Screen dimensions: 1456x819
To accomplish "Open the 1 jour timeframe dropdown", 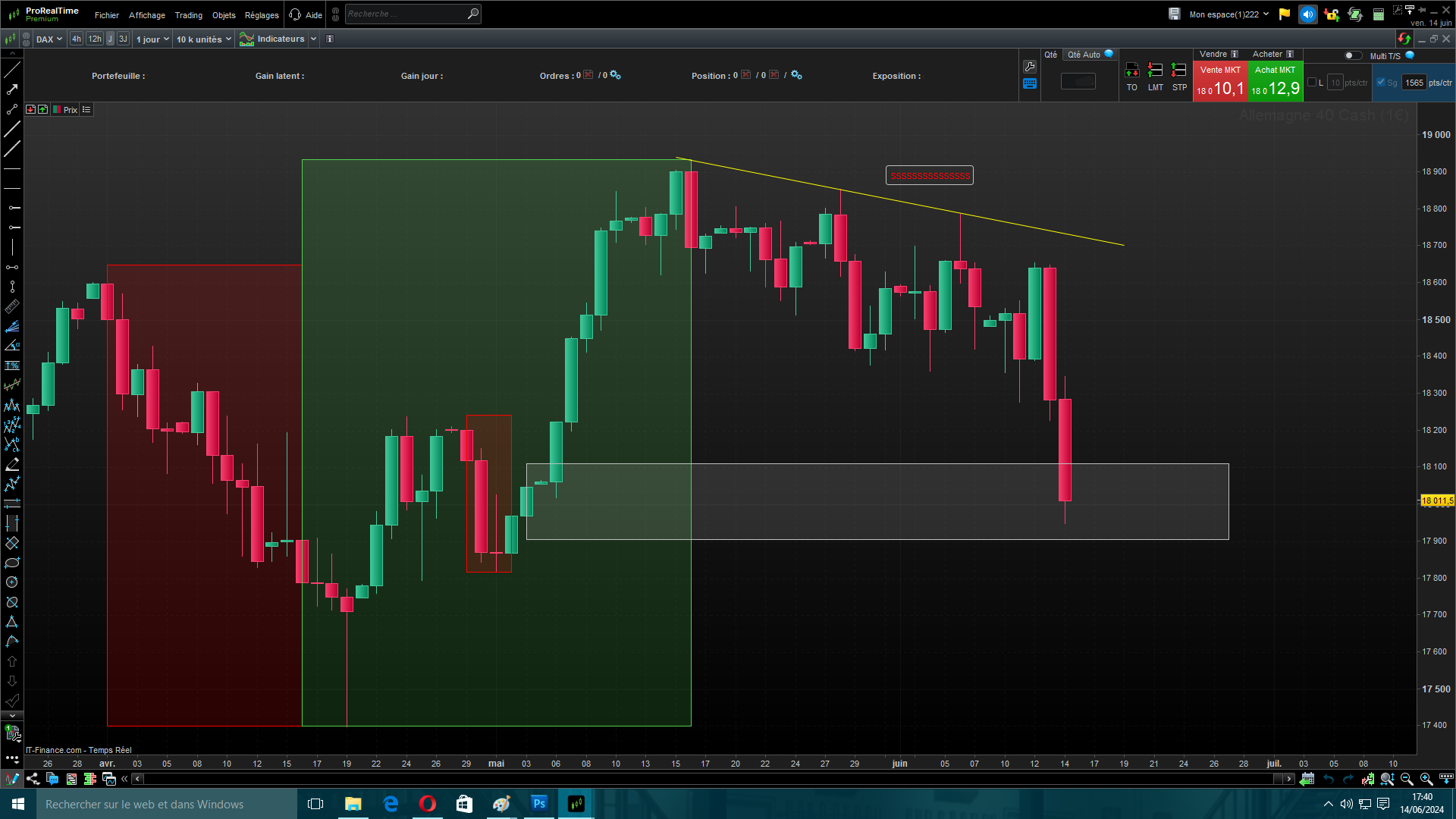I will tap(152, 39).
